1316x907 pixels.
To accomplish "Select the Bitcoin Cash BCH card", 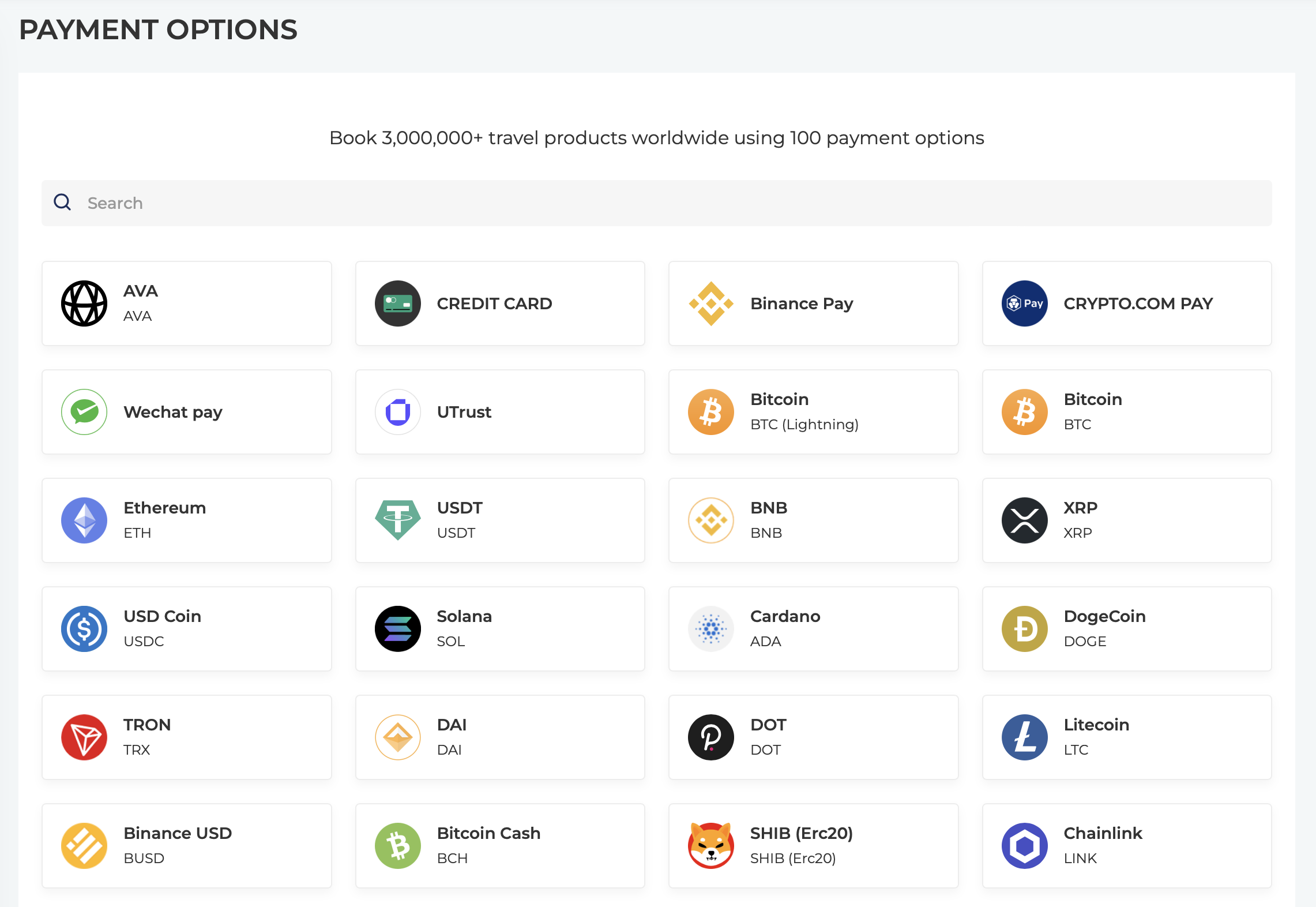I will [x=499, y=846].
